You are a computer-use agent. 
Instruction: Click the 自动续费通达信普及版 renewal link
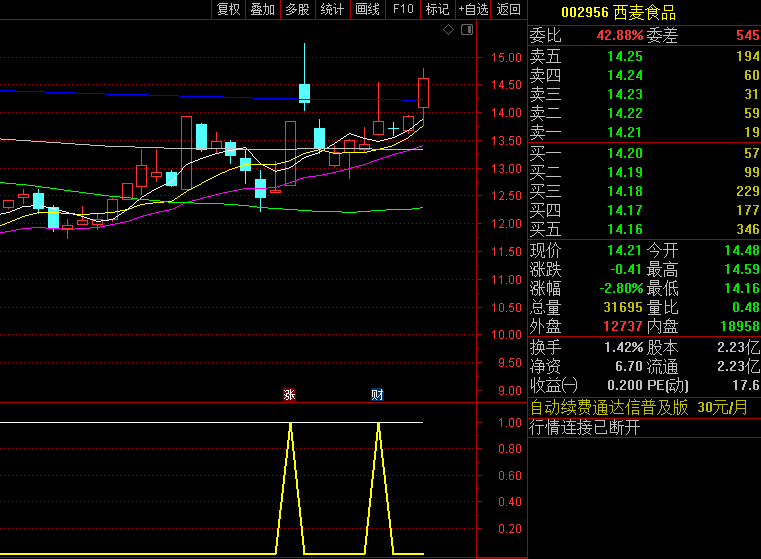click(609, 407)
